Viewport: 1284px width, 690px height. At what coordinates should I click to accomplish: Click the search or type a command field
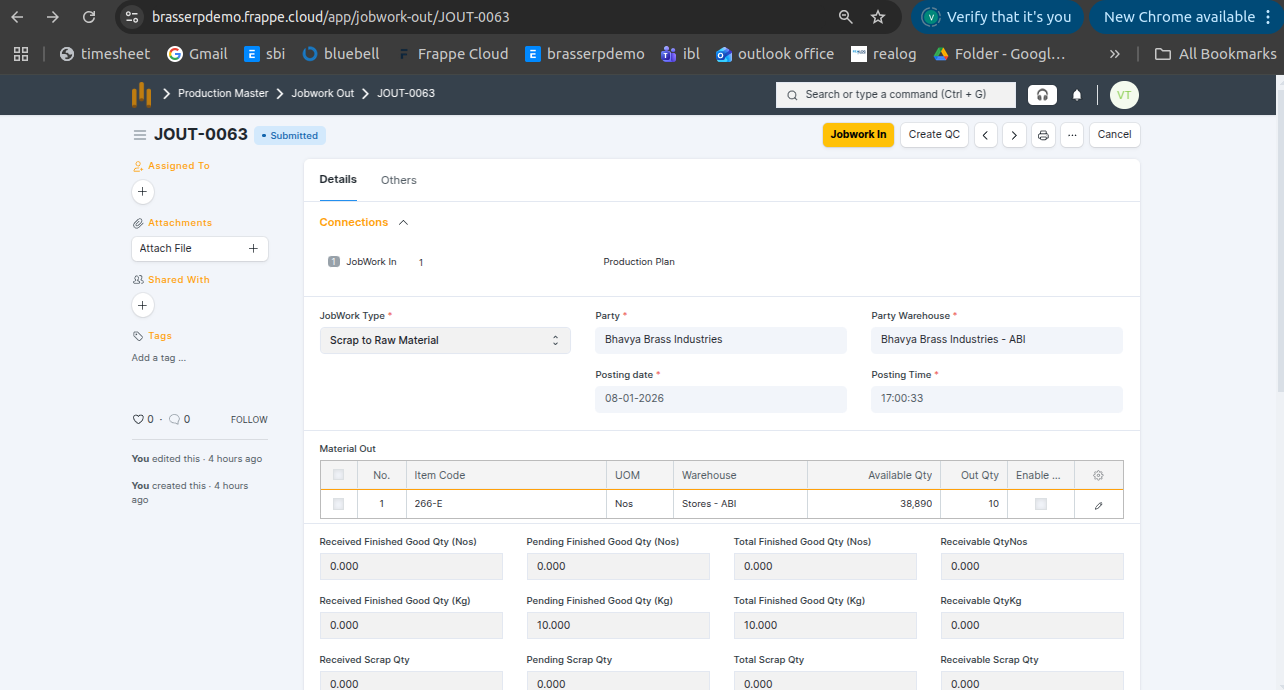(895, 95)
